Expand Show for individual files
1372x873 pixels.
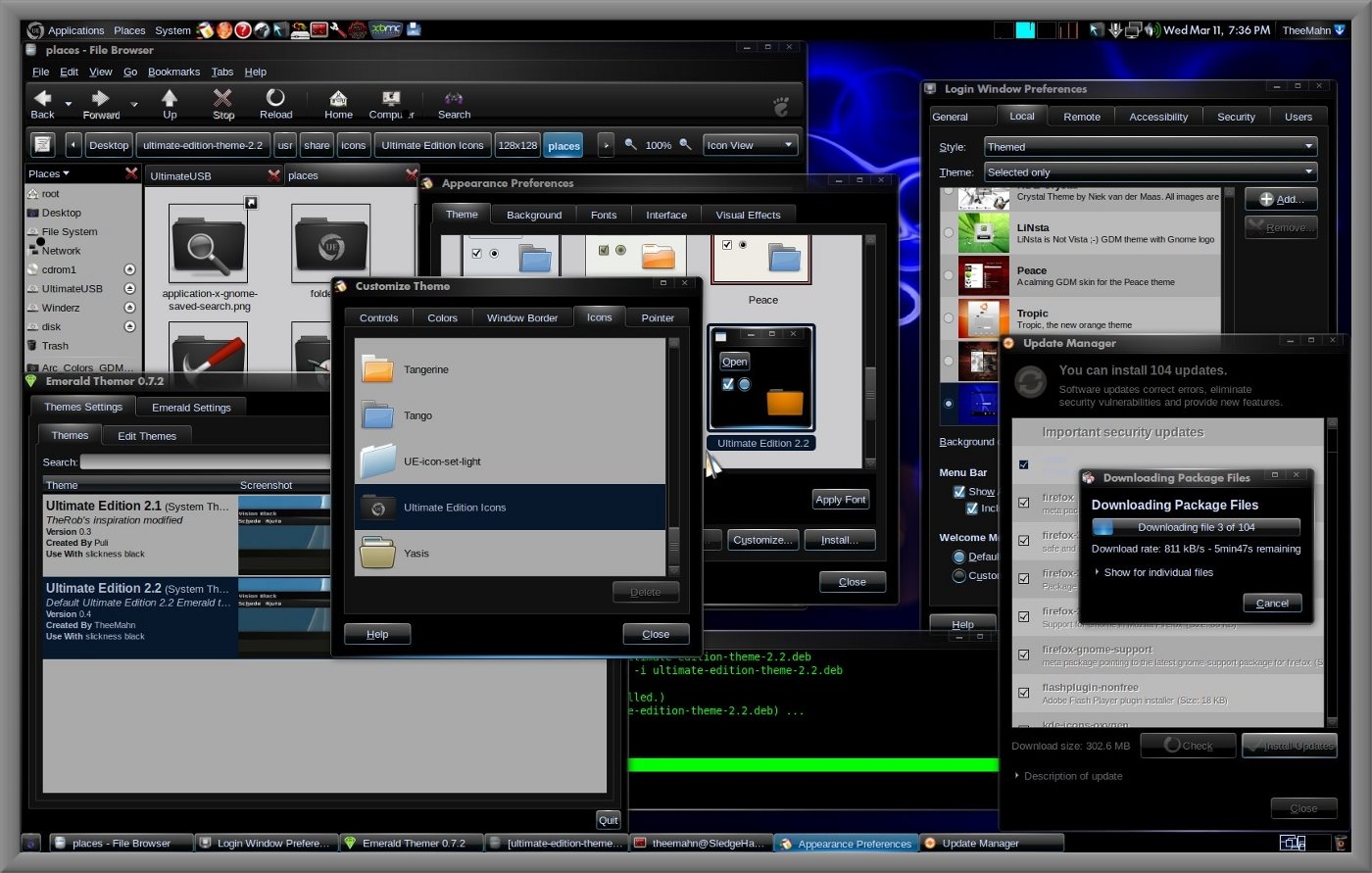tap(1152, 572)
